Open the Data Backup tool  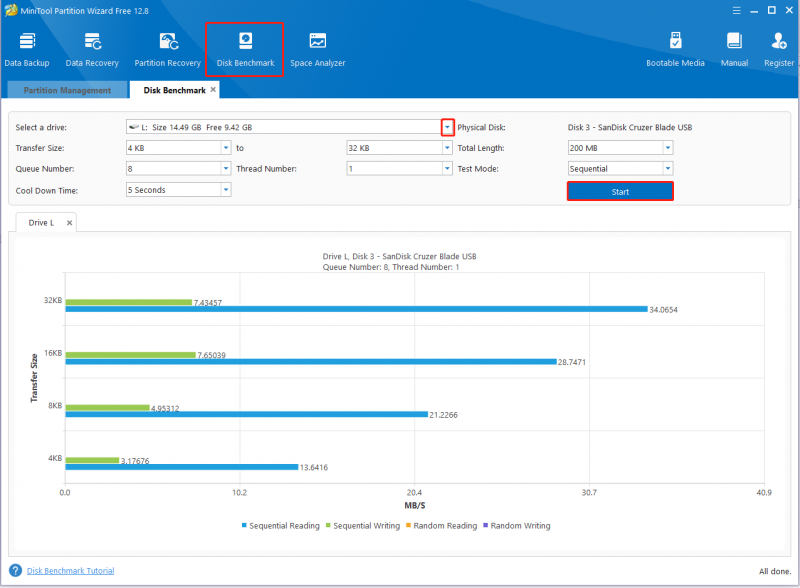pyautogui.click(x=27, y=50)
